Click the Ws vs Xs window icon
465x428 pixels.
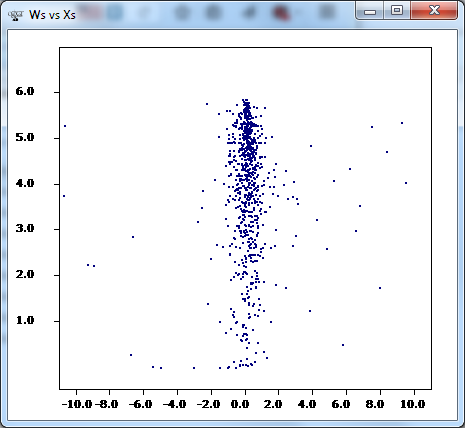[15, 15]
